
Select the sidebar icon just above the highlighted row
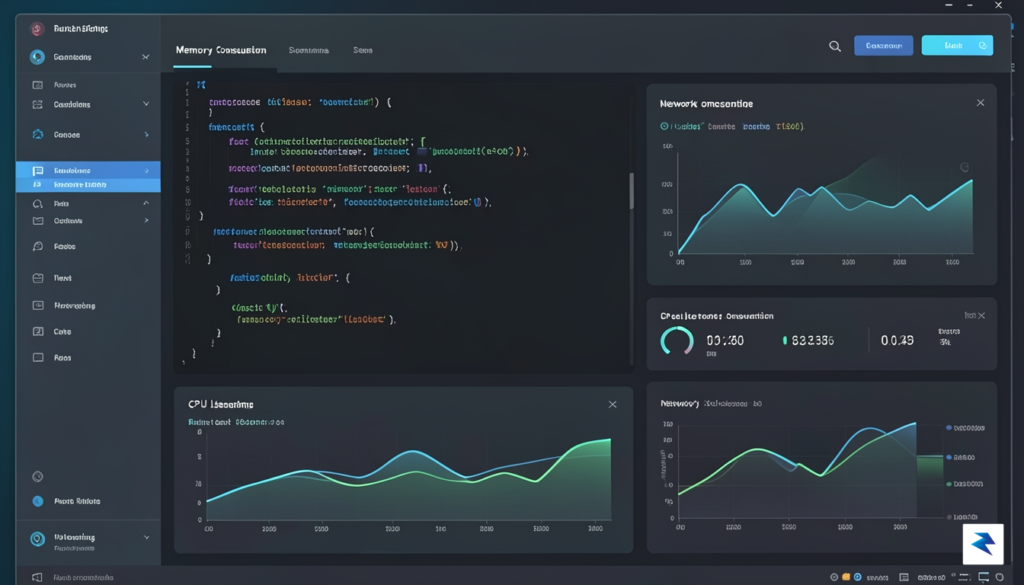click(x=38, y=134)
